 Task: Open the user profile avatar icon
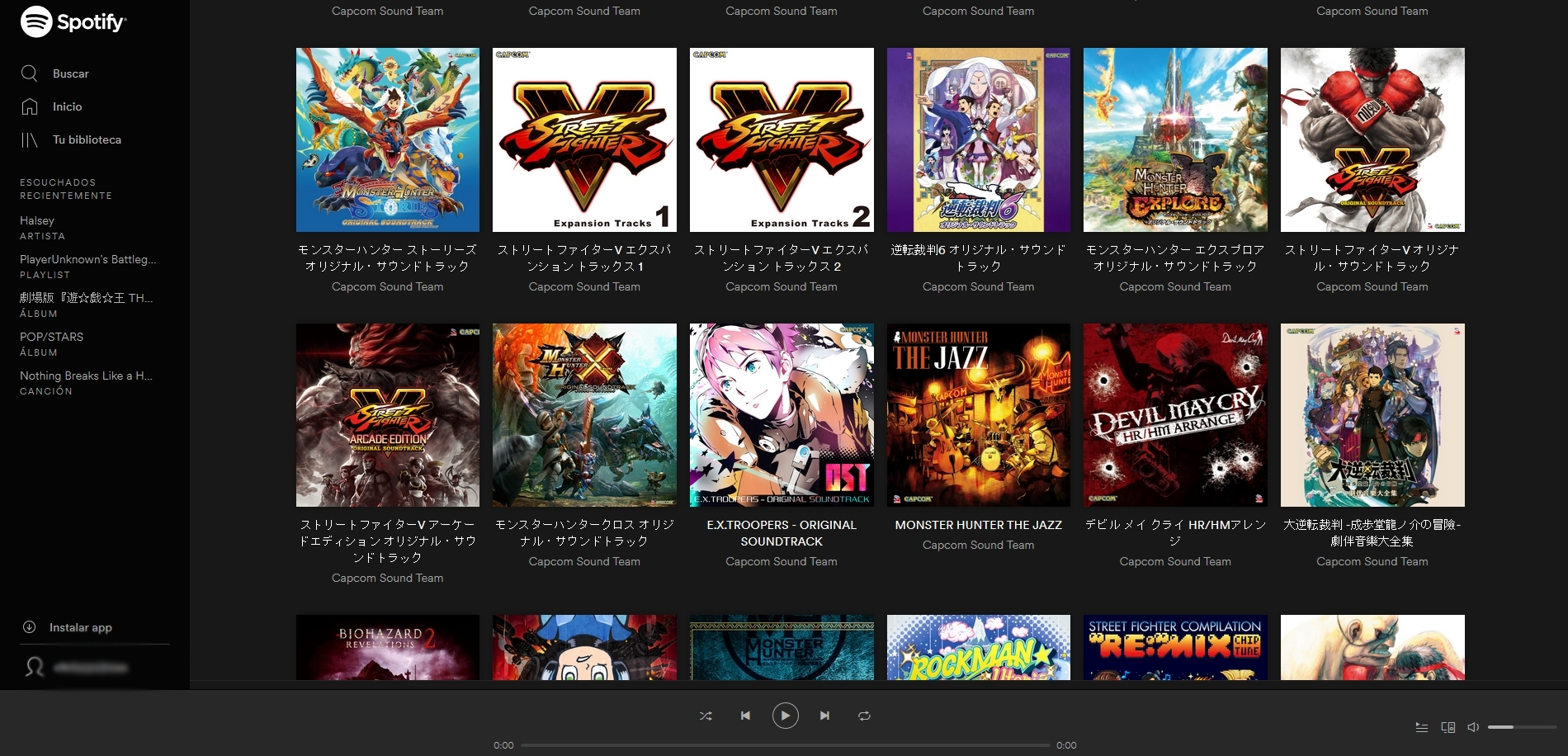pos(35,667)
